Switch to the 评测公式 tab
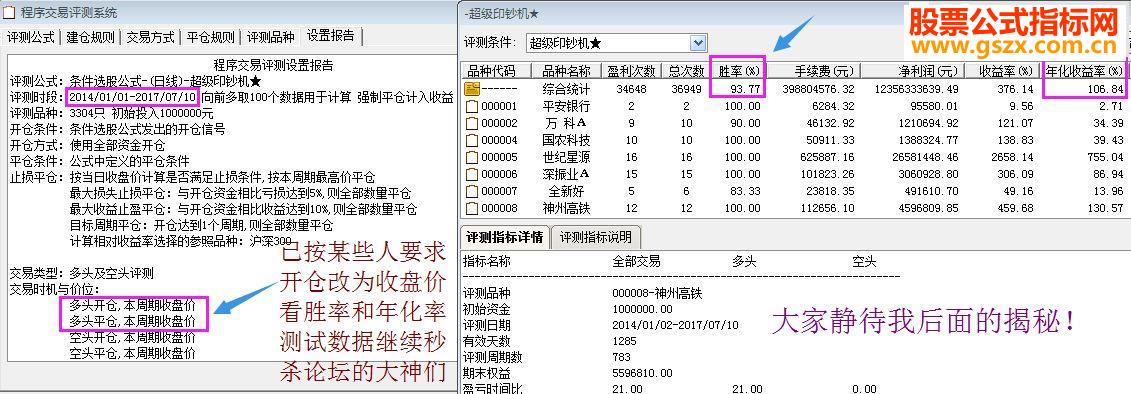 (x=30, y=38)
